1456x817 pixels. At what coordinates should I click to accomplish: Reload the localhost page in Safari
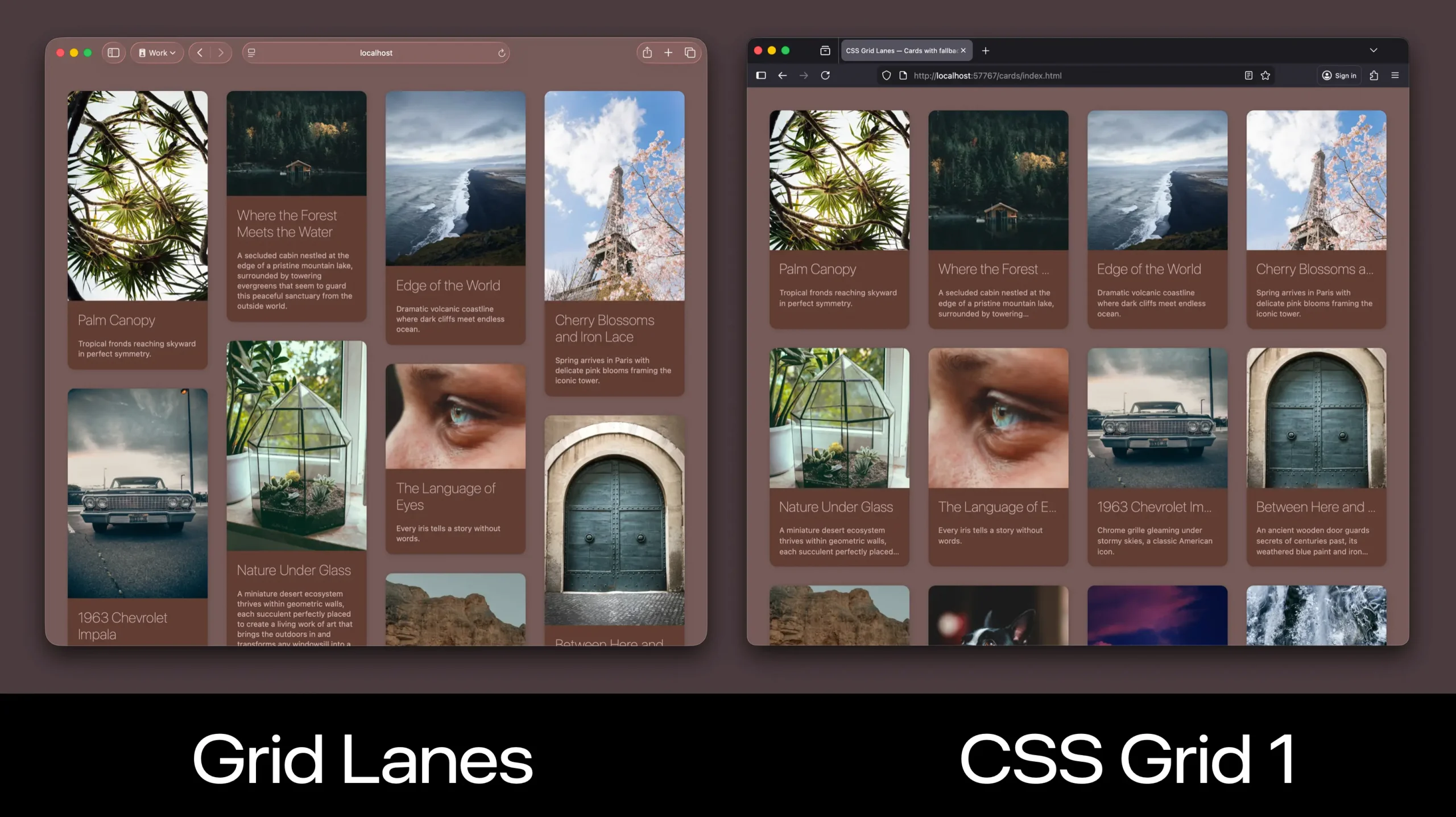pyautogui.click(x=500, y=52)
